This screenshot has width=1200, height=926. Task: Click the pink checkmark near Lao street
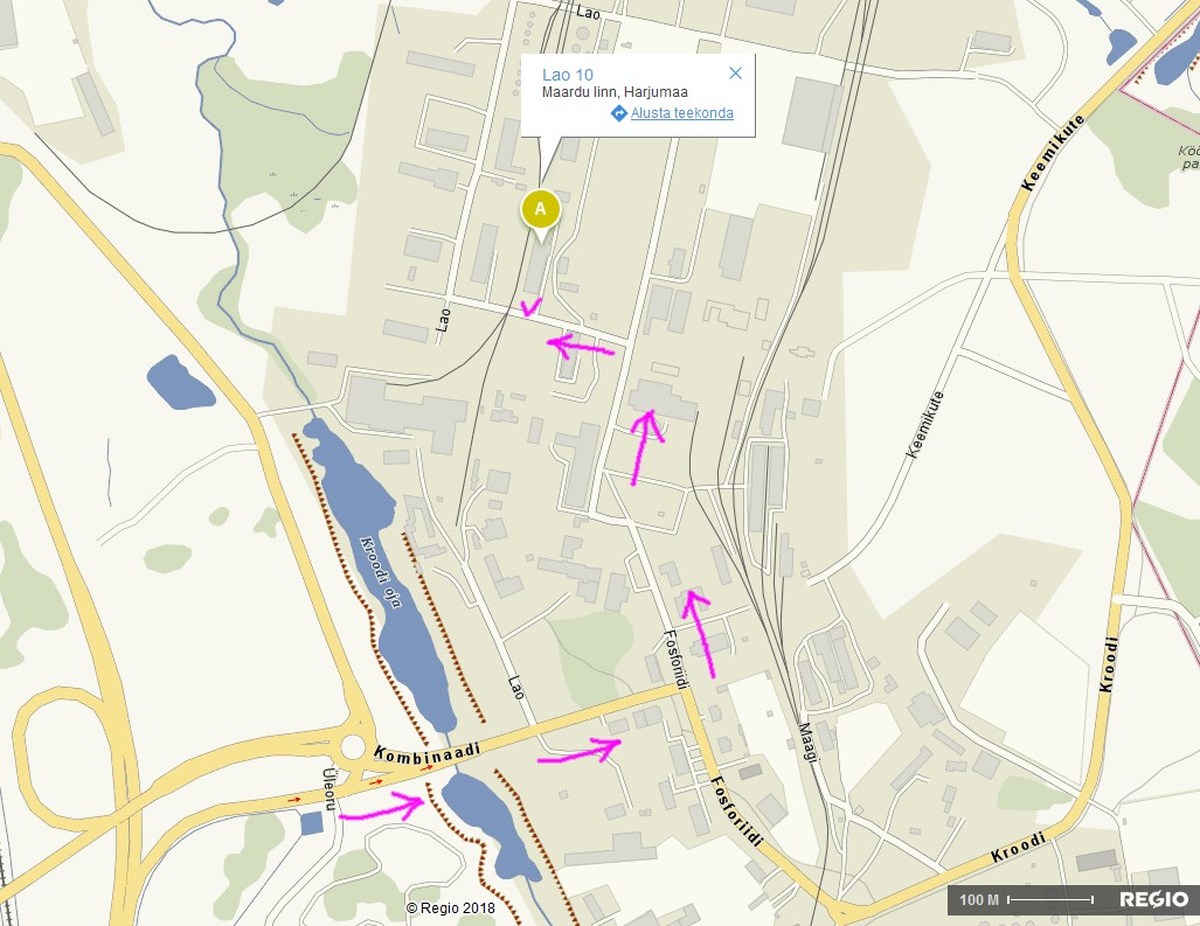(x=532, y=306)
